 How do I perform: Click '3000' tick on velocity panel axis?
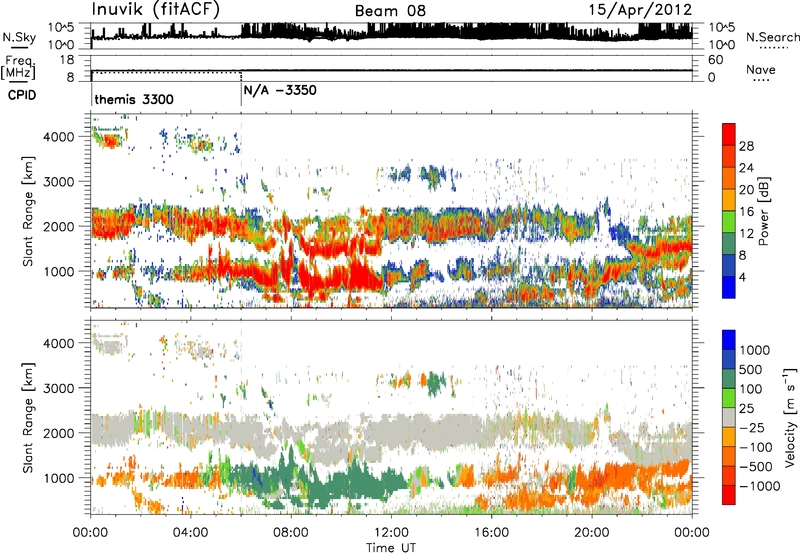point(58,388)
